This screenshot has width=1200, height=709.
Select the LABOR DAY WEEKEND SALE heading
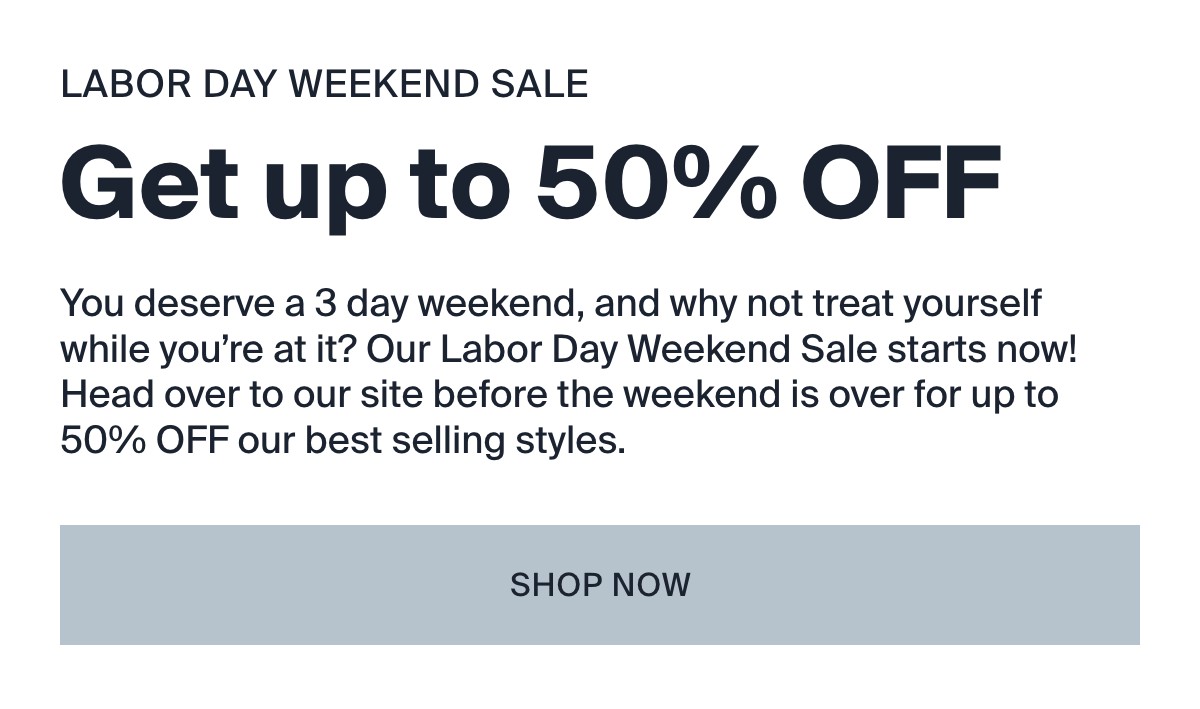click(x=324, y=85)
